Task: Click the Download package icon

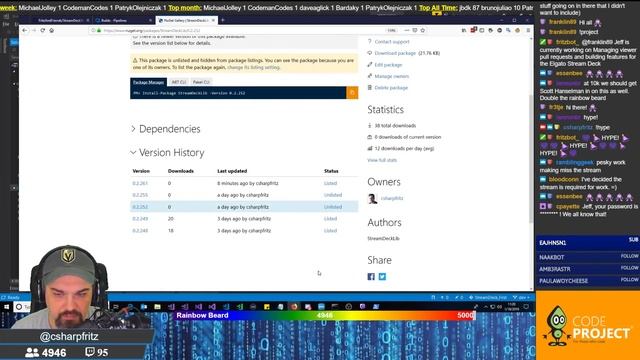Action: pos(370,53)
